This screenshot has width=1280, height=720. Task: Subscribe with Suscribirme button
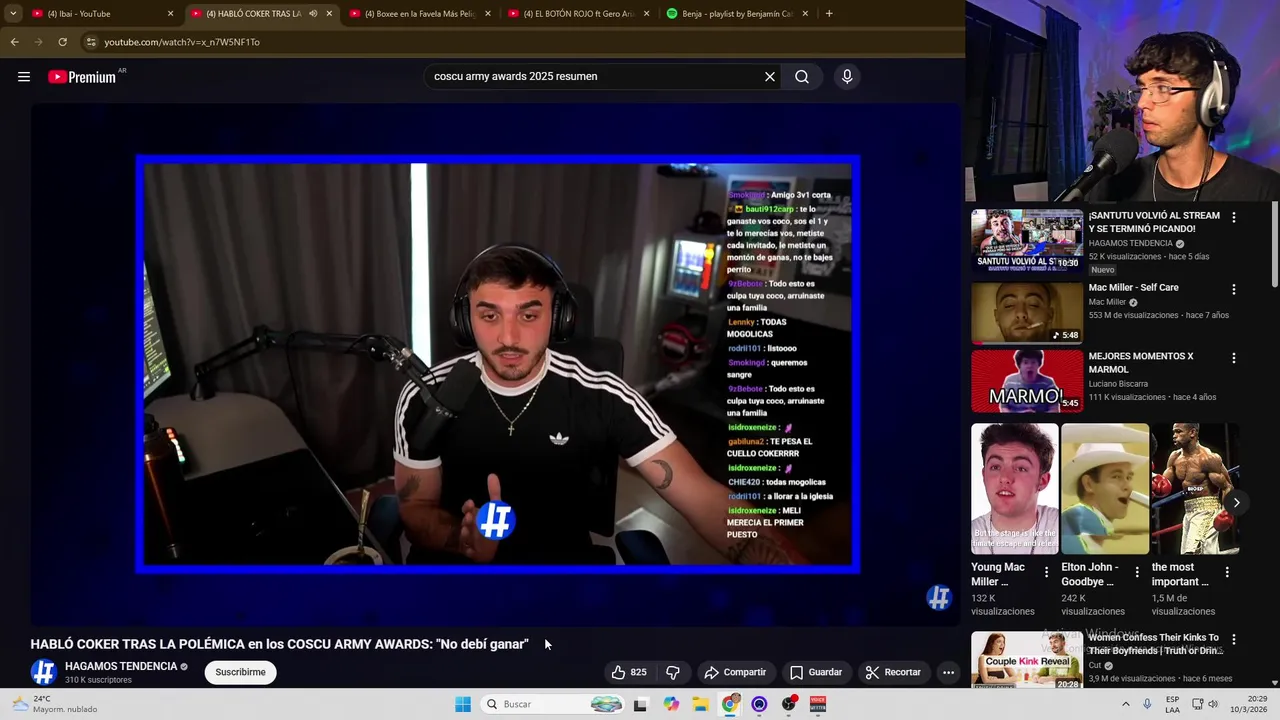(240, 672)
